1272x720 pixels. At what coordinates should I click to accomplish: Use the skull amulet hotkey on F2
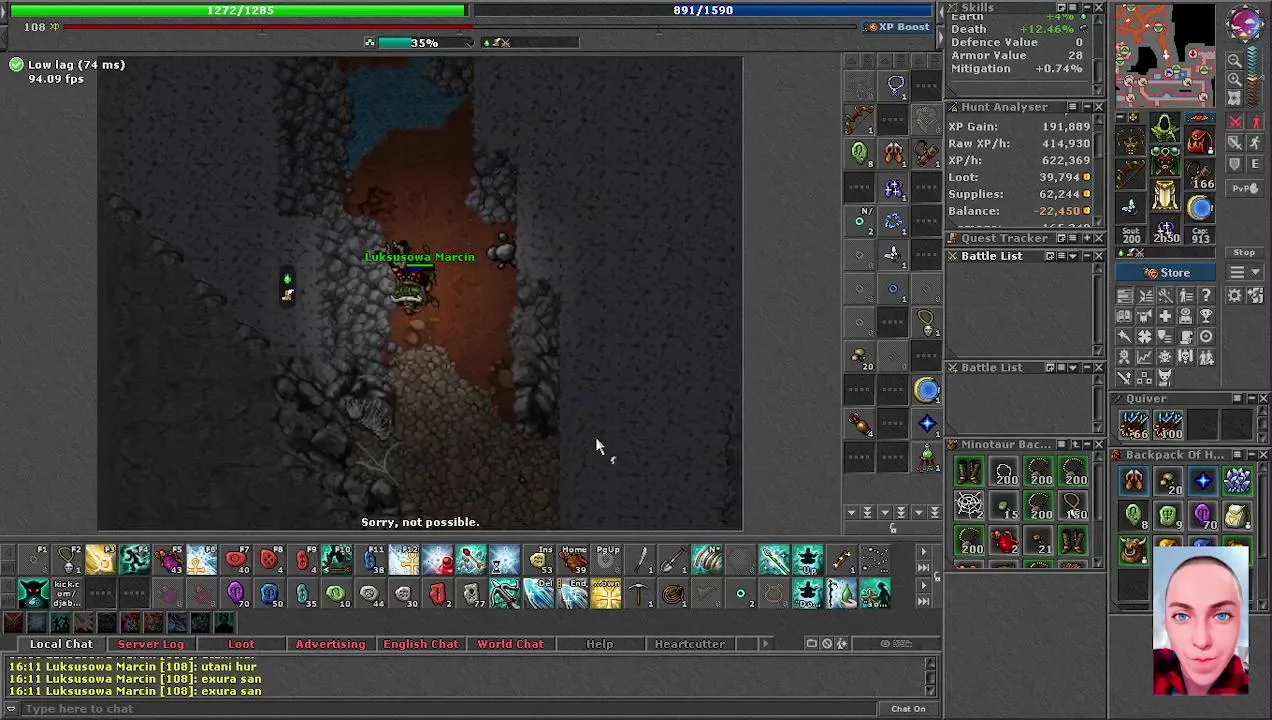pyautogui.click(x=69, y=558)
